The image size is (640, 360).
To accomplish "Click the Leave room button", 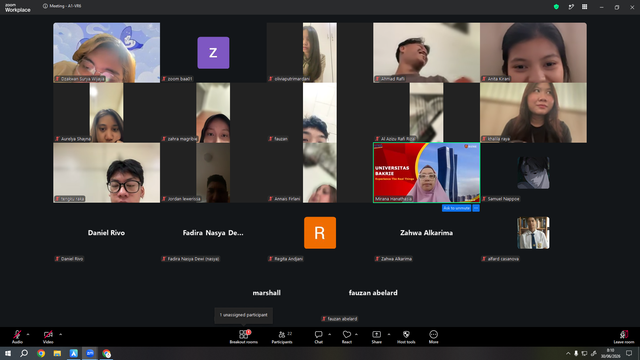I will coord(624,337).
